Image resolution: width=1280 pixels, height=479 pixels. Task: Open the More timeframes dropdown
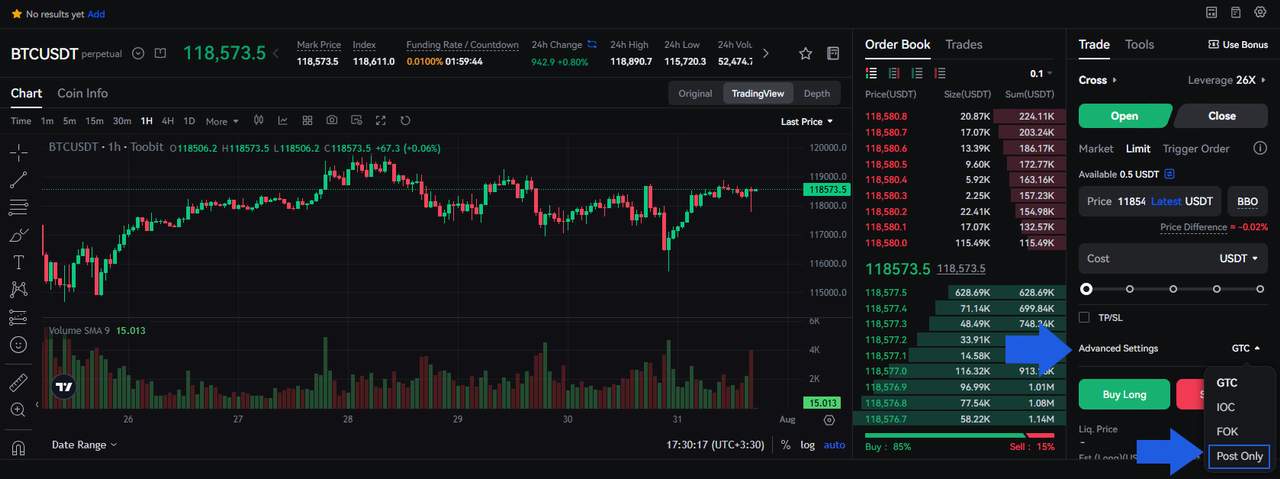click(222, 121)
